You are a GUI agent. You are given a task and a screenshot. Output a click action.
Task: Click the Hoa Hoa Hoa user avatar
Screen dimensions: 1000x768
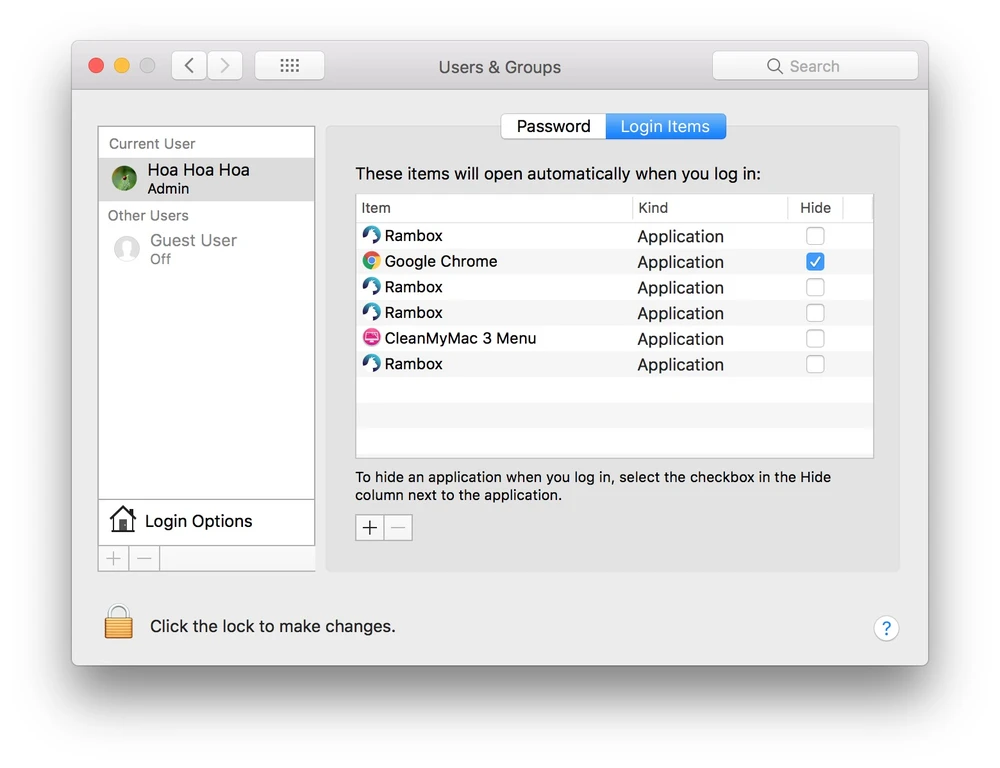point(125,178)
